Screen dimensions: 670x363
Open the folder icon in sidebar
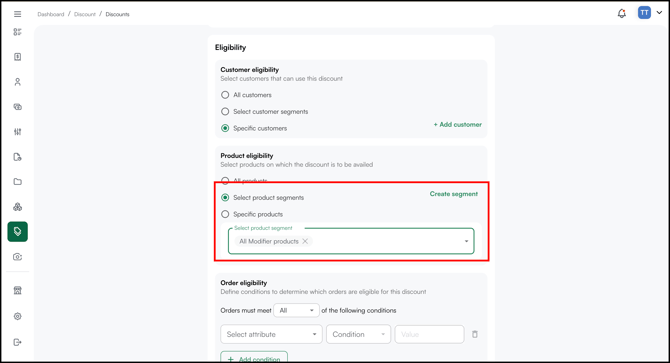[x=18, y=182]
